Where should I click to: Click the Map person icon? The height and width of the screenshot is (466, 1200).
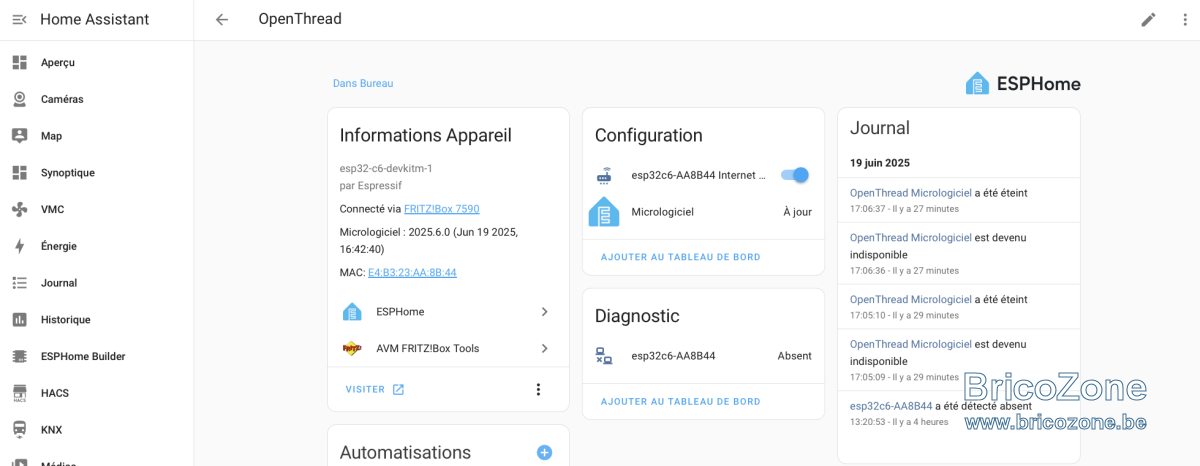[19, 136]
